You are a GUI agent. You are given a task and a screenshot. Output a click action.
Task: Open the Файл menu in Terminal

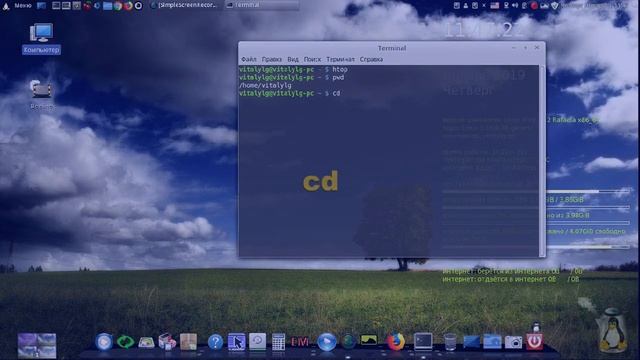[x=249, y=59]
